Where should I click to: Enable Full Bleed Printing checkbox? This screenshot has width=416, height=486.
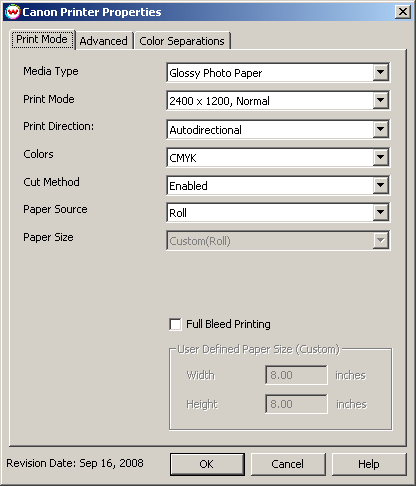coord(175,324)
